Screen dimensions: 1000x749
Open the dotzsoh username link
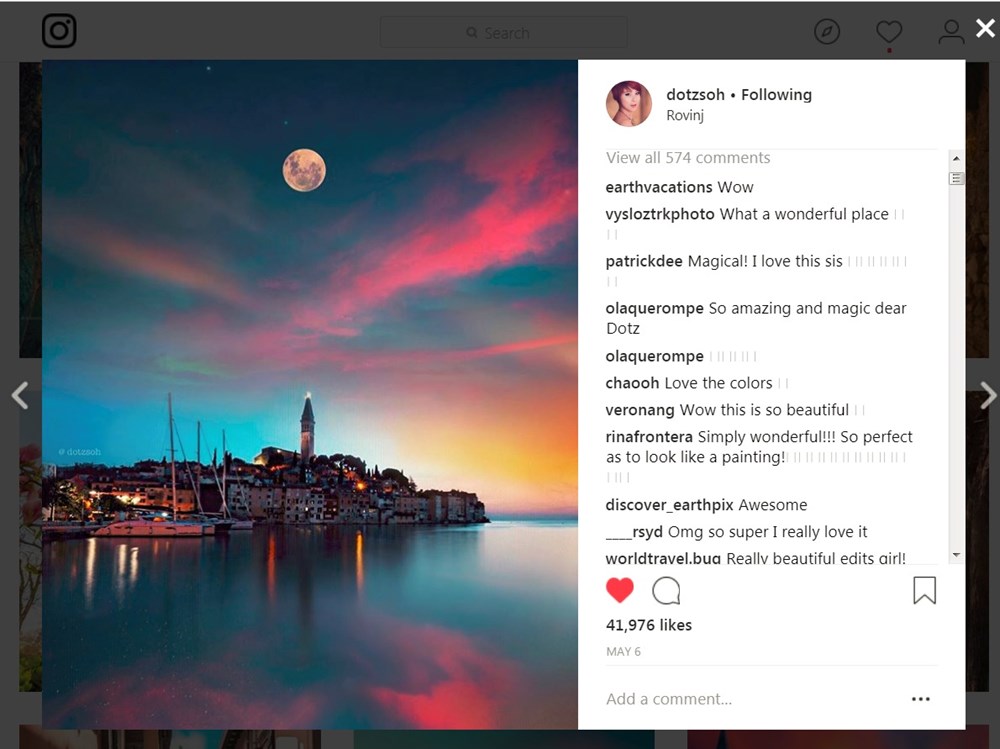click(x=695, y=95)
